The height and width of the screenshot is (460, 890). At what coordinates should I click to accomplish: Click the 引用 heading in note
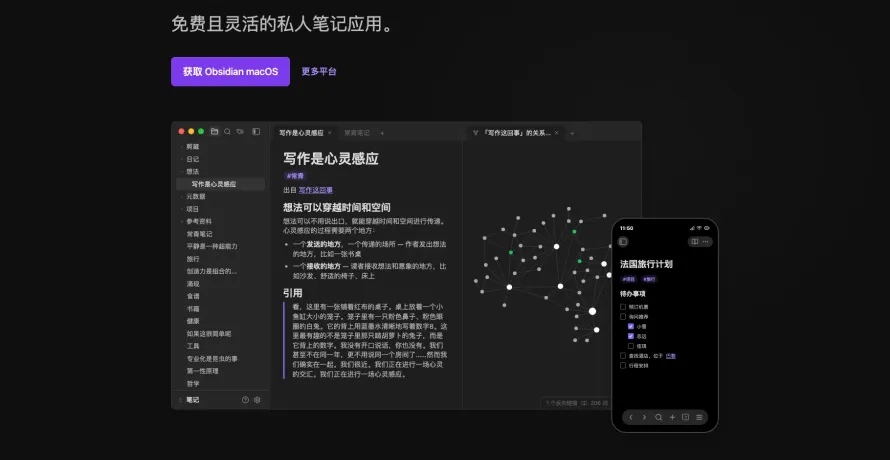293,293
